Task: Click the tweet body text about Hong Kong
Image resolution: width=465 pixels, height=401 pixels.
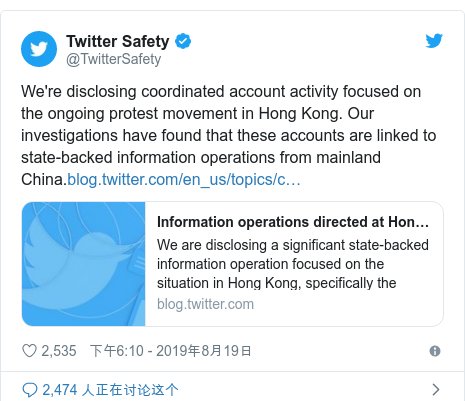Action: pos(229,135)
